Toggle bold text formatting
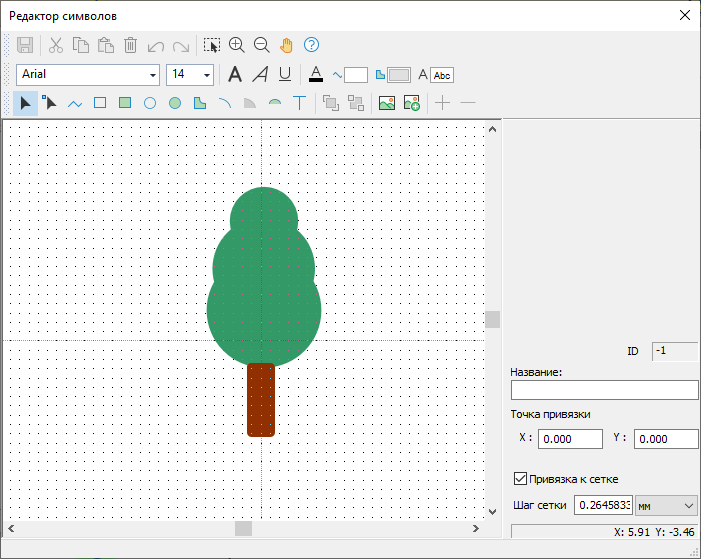Viewport: 701px width, 559px height. [235, 74]
